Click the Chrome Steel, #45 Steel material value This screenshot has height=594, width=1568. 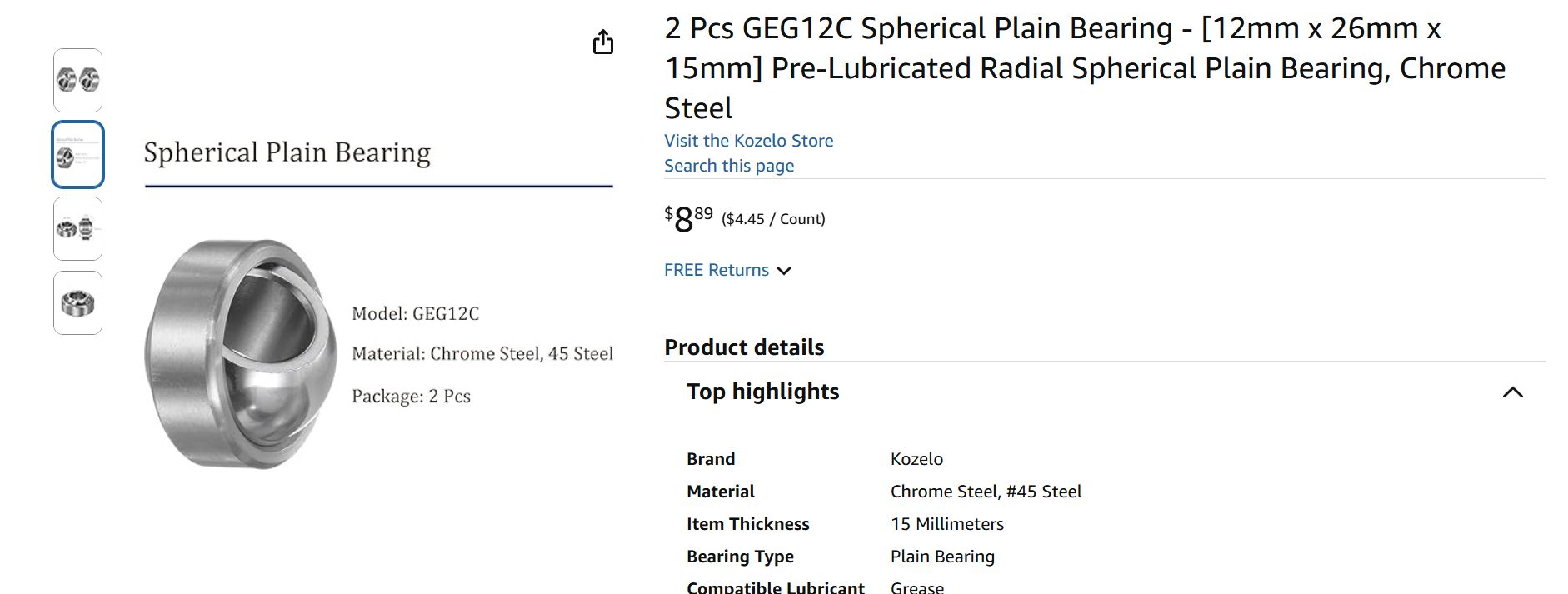[986, 492]
